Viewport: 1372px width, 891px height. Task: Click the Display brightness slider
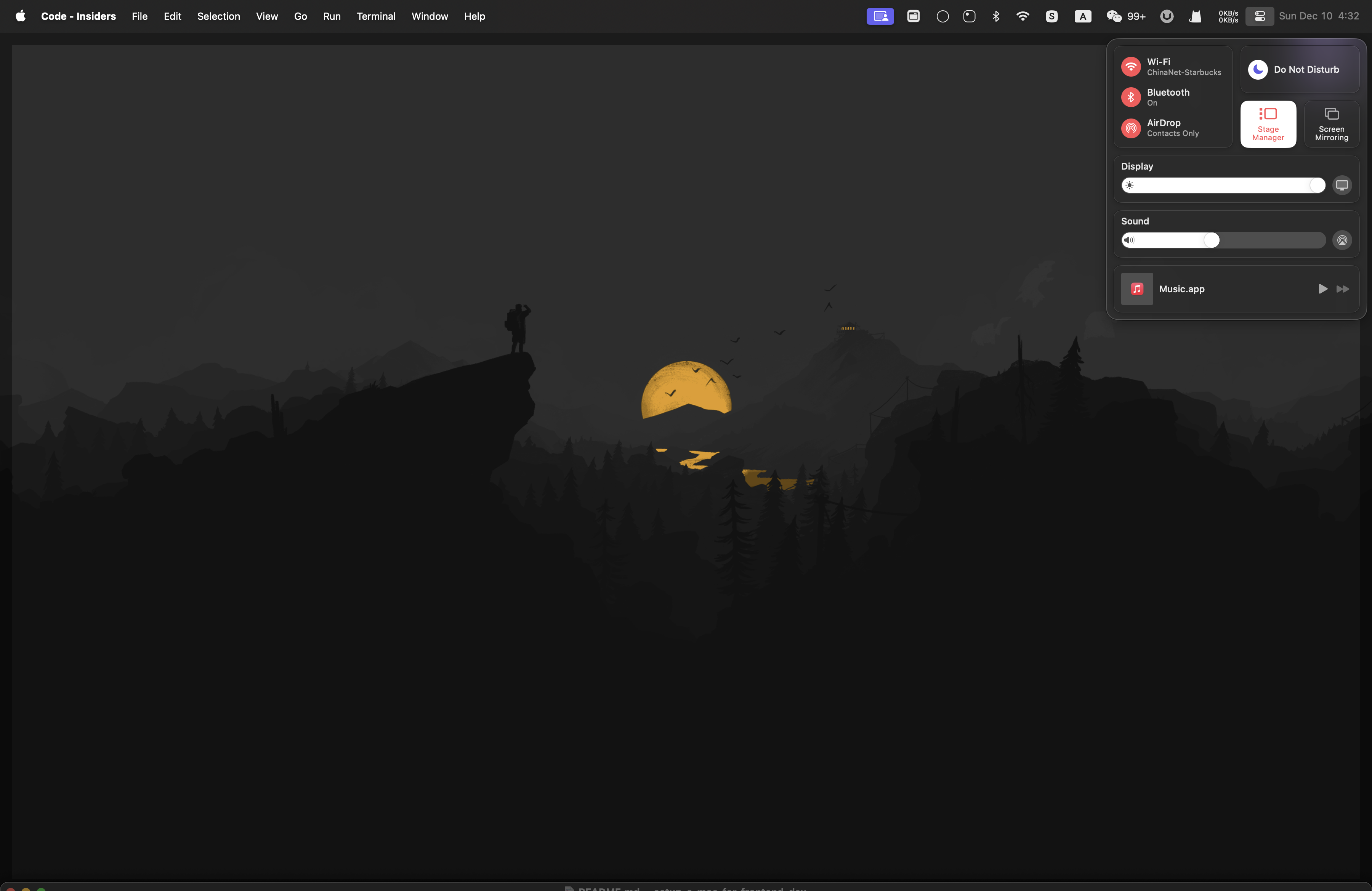point(1223,185)
